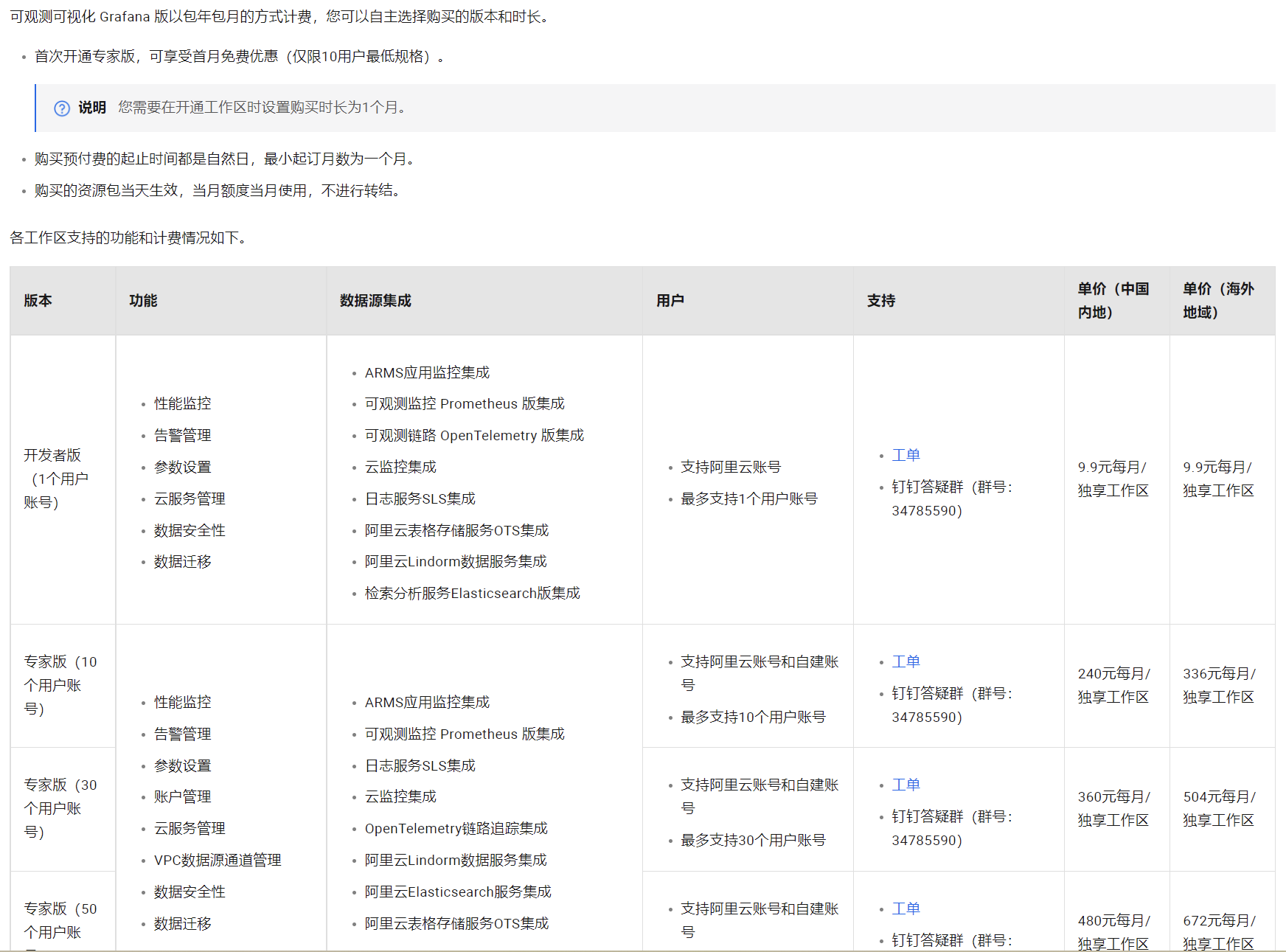Viewport: 1286px width, 952px height.
Task: Click the 9.9元每月 中国内地 price cell
Action: (1116, 479)
